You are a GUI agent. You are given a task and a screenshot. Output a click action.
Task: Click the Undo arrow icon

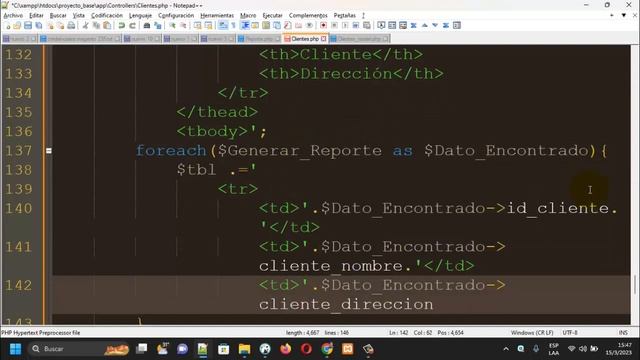pos(121,25)
